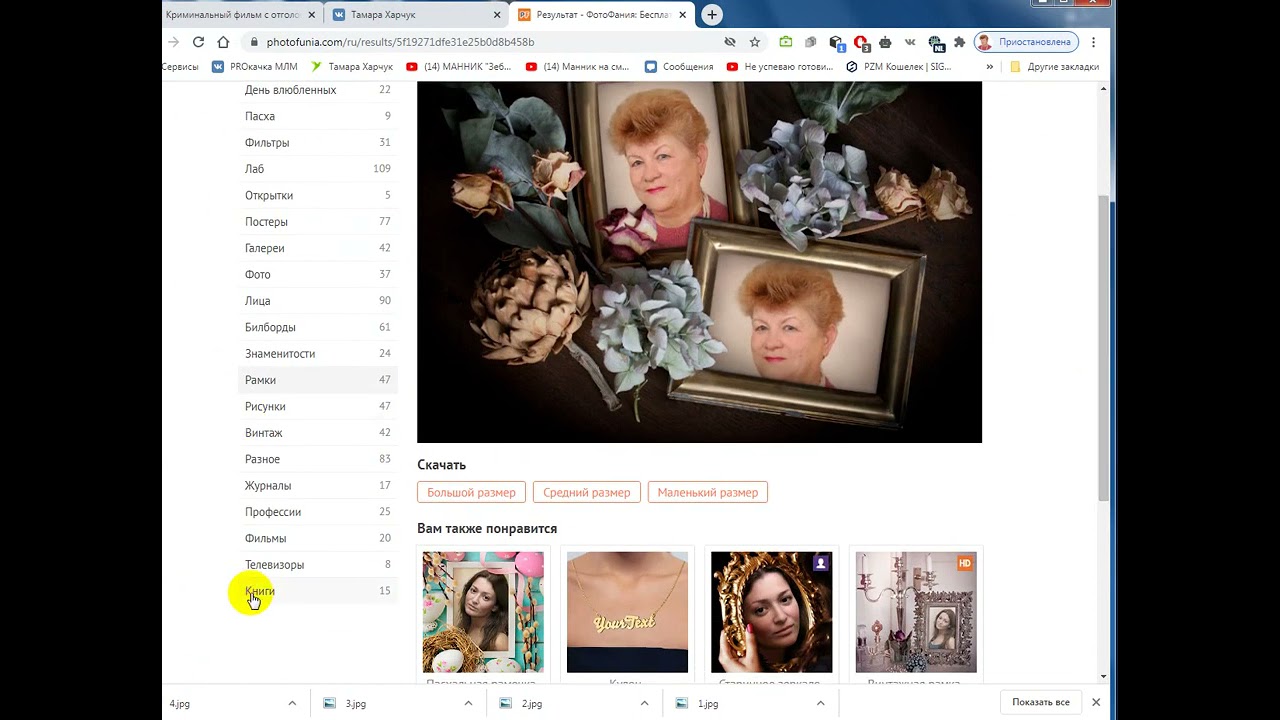Open the robot extension icon
The height and width of the screenshot is (720, 1280).
(885, 42)
